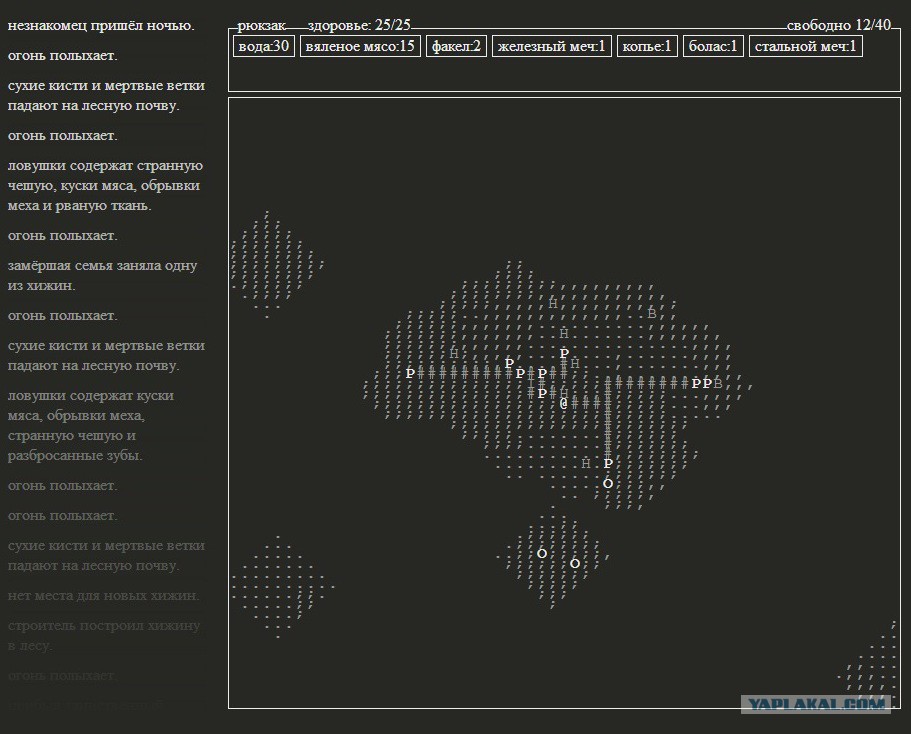Click the southern P above the O symbol
Viewport: 911px width, 734px height.
click(x=608, y=463)
